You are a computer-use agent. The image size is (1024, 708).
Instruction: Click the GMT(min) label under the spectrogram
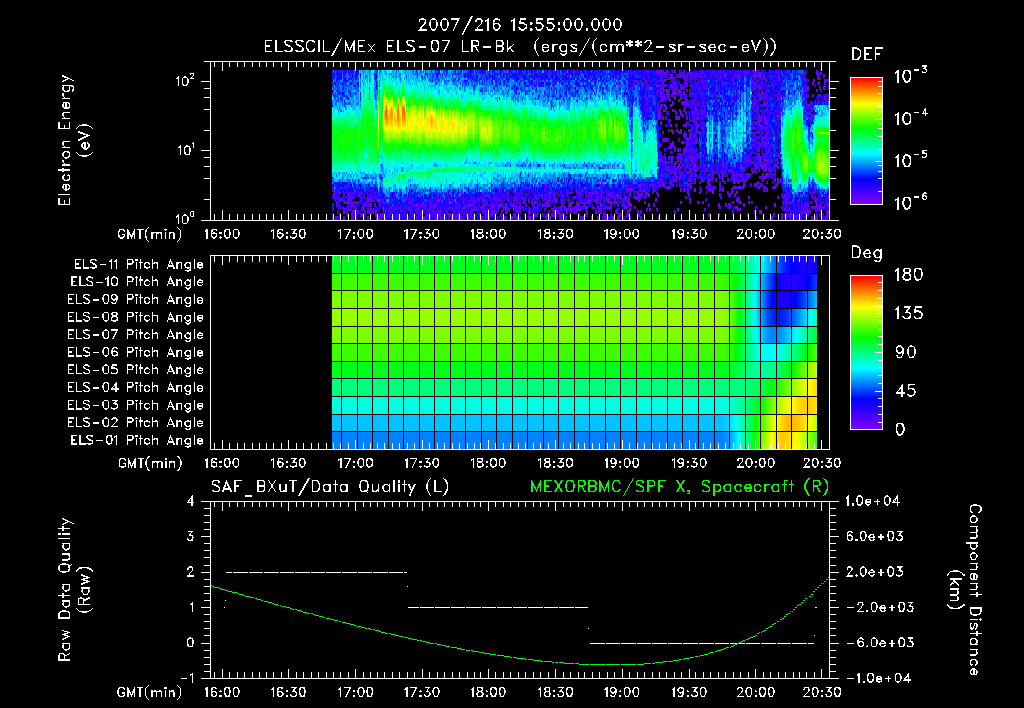coord(150,234)
